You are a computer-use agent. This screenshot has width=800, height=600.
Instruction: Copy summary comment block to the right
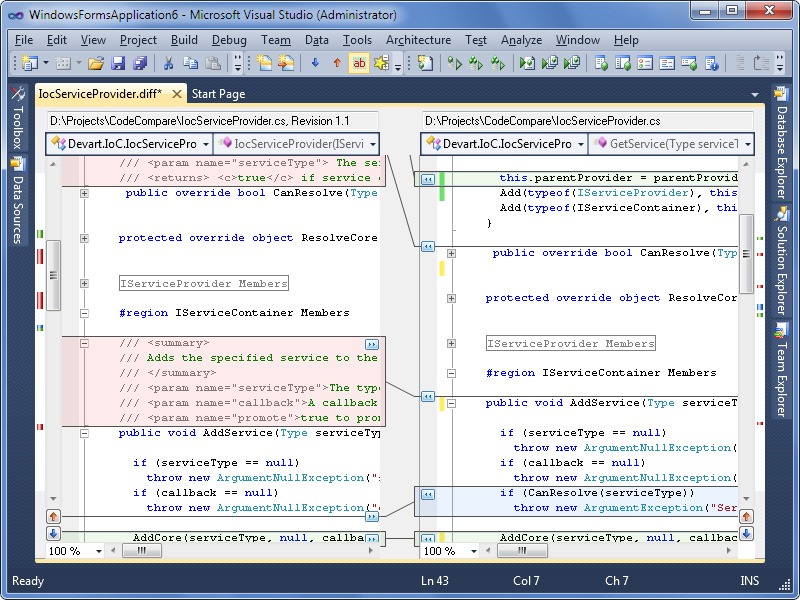tap(372, 343)
